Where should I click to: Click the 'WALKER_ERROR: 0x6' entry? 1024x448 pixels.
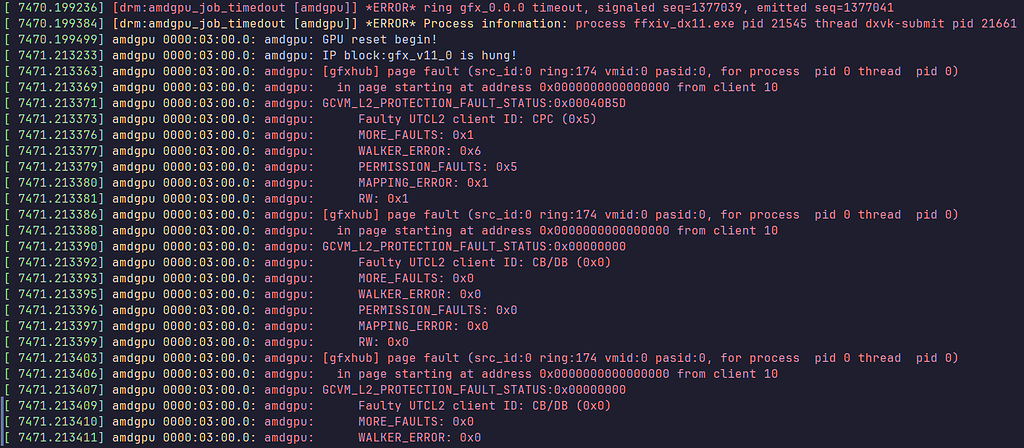(x=419, y=151)
